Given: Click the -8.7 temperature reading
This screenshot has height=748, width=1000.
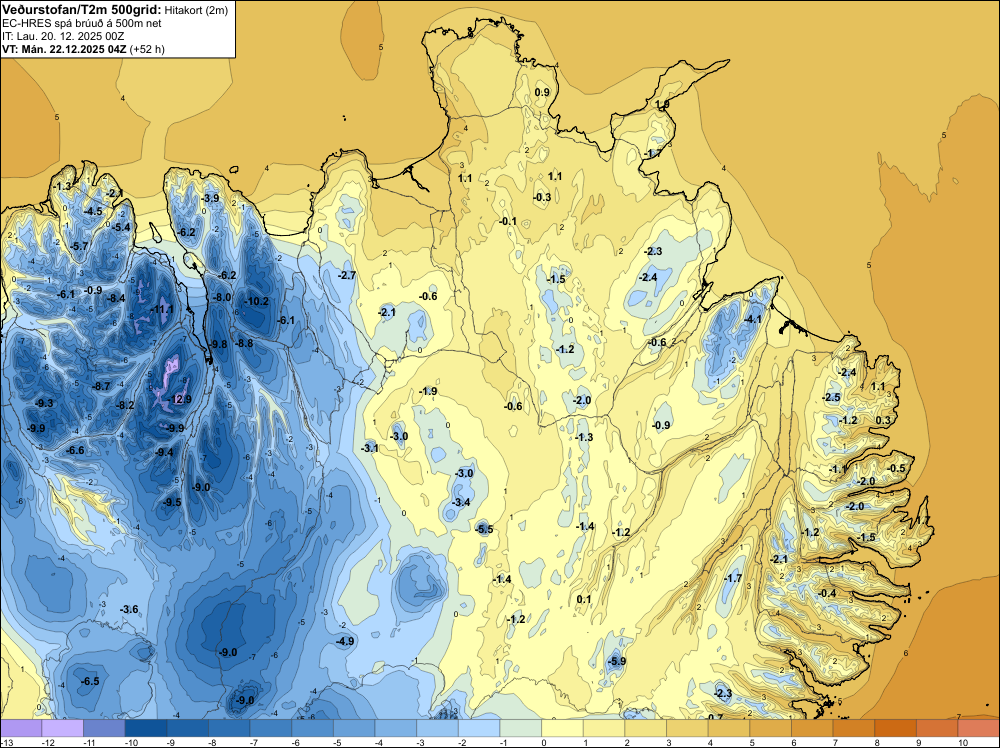Looking at the screenshot, I should click(101, 386).
